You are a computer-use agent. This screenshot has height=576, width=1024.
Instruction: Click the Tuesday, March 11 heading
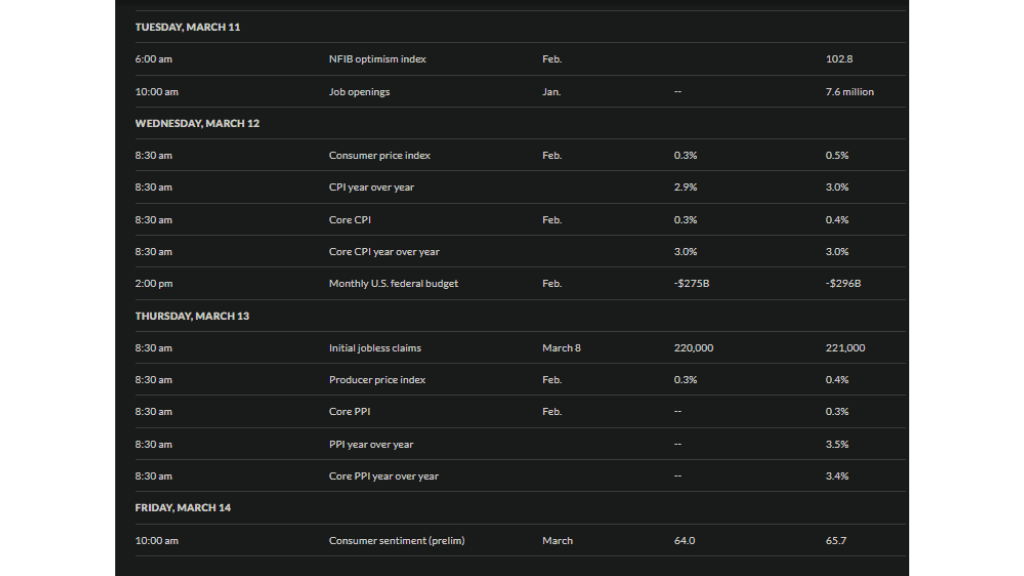coord(187,27)
